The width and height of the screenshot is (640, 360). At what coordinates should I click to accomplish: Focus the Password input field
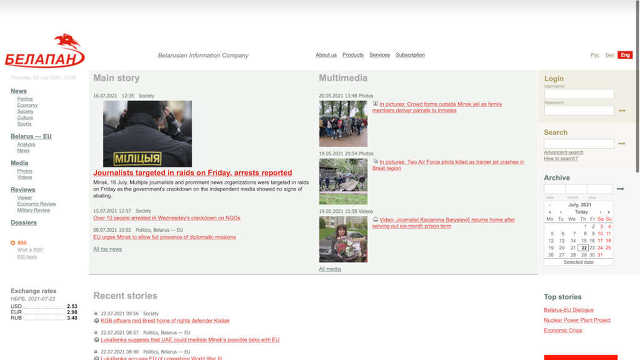coord(579,110)
